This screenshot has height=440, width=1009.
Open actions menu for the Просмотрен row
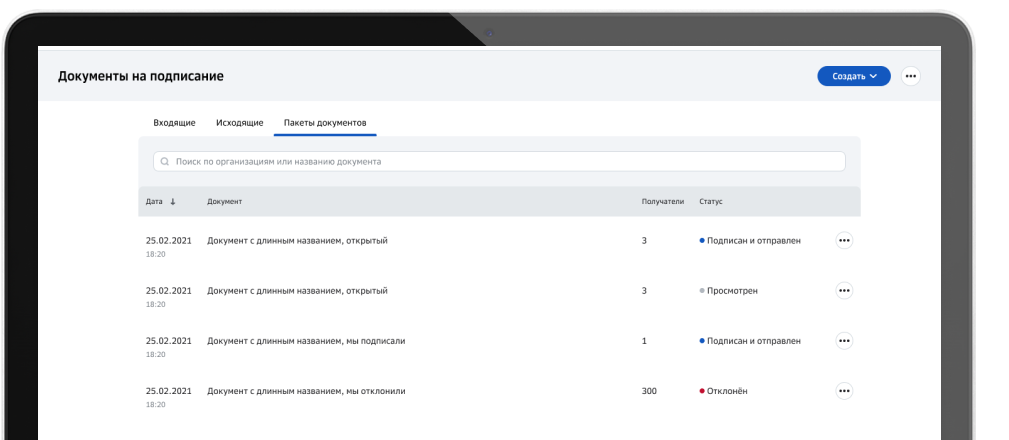pos(844,290)
